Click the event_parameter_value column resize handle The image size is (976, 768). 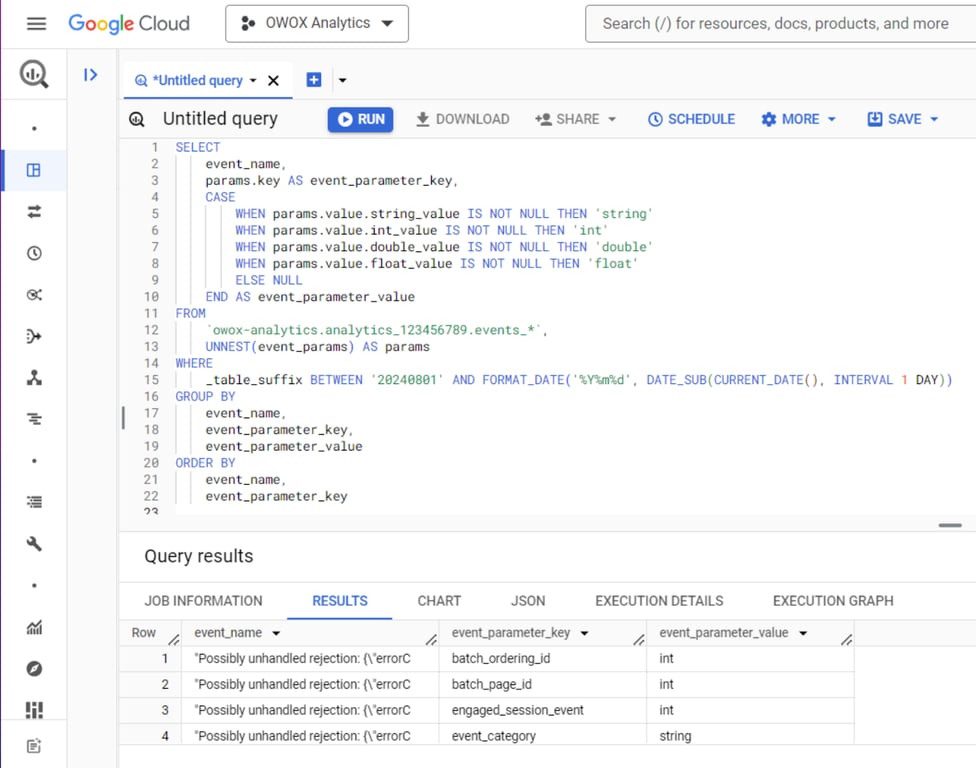pos(846,639)
